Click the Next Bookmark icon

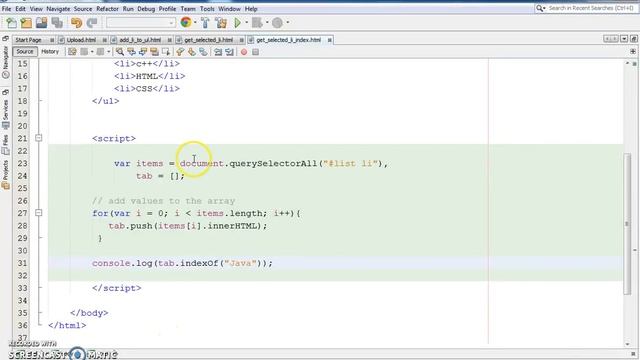pos(191,52)
